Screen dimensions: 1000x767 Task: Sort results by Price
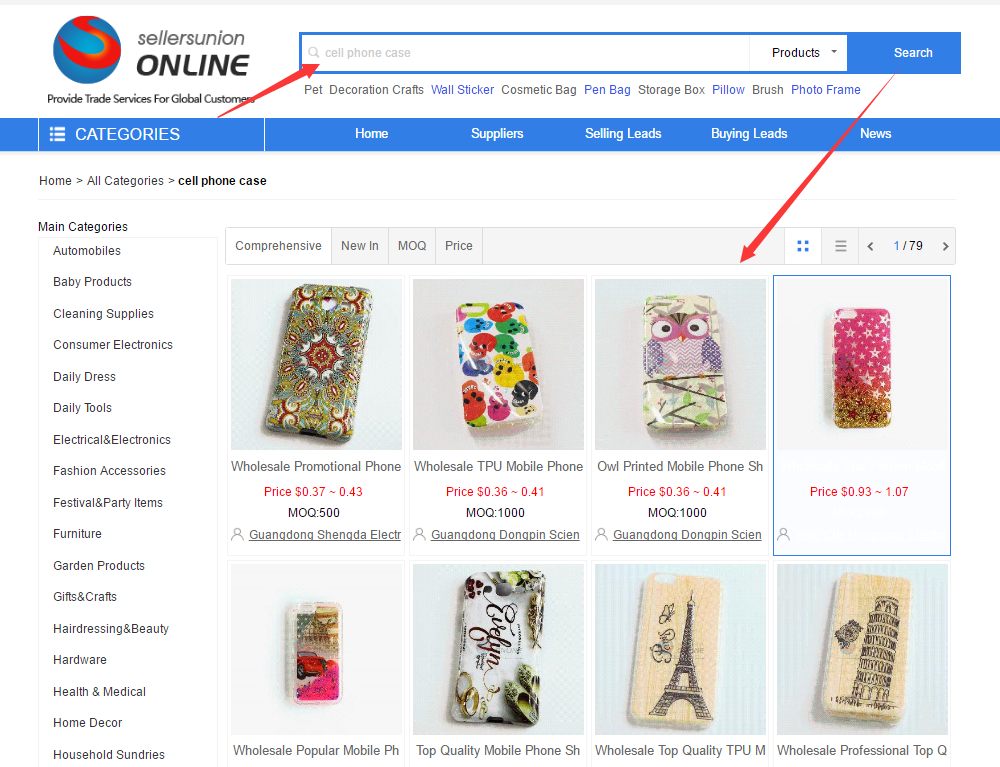pyautogui.click(x=458, y=245)
